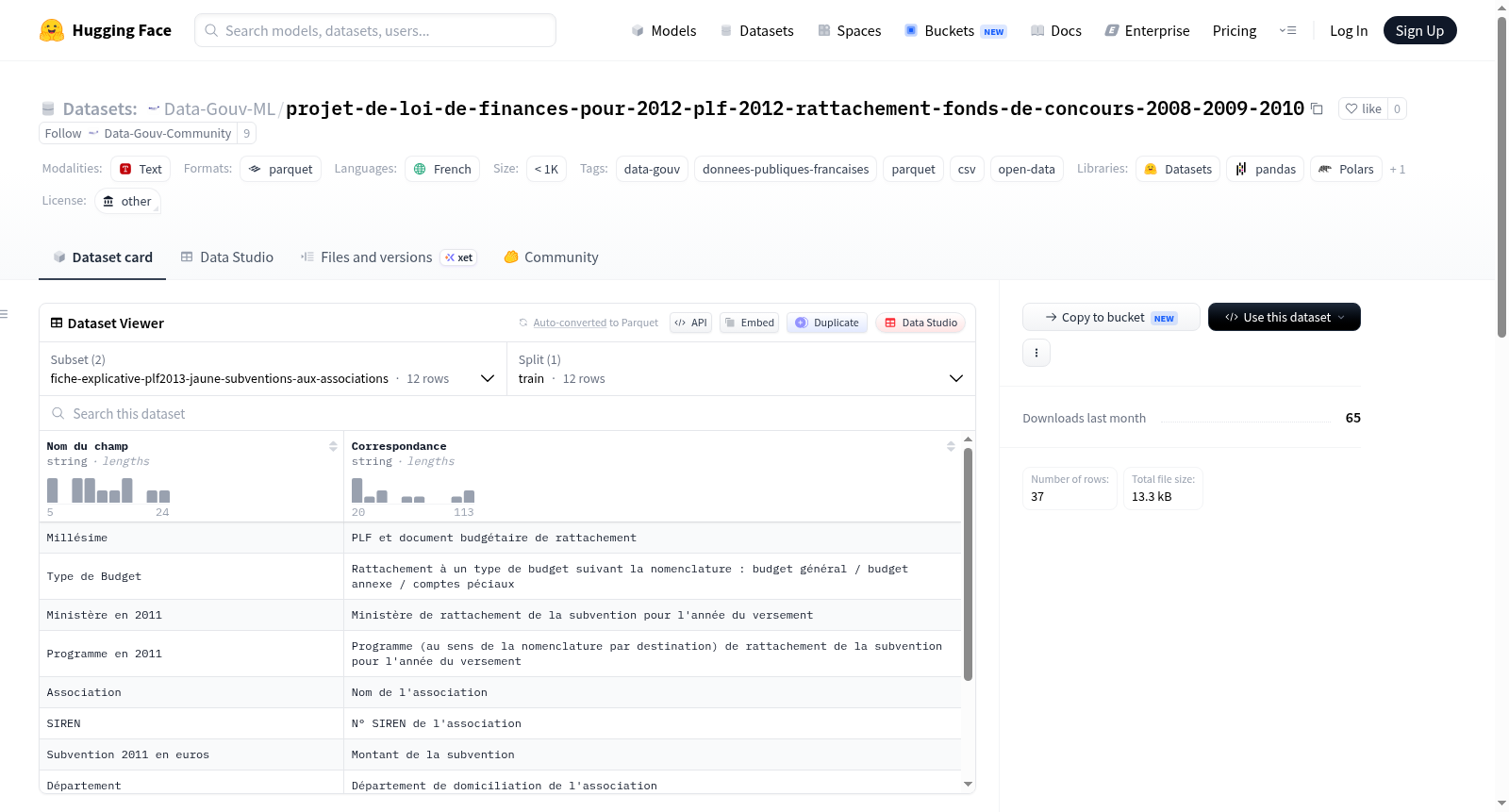The image size is (1509, 812).
Task: Click the Type de Budget cell
Action: click(x=191, y=576)
